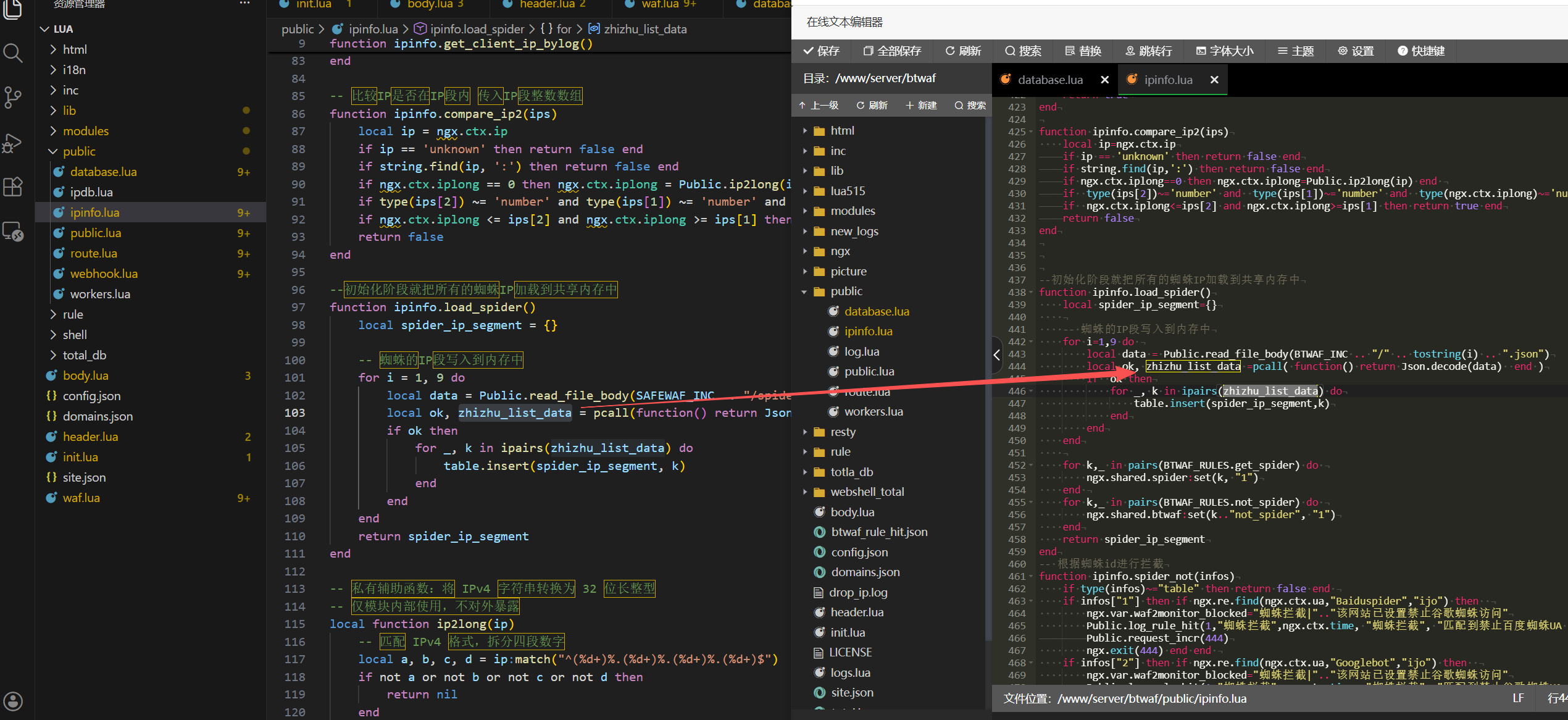1568x720 pixels.
Task: Open settings in online editor toolbar
Action: coord(1356,51)
